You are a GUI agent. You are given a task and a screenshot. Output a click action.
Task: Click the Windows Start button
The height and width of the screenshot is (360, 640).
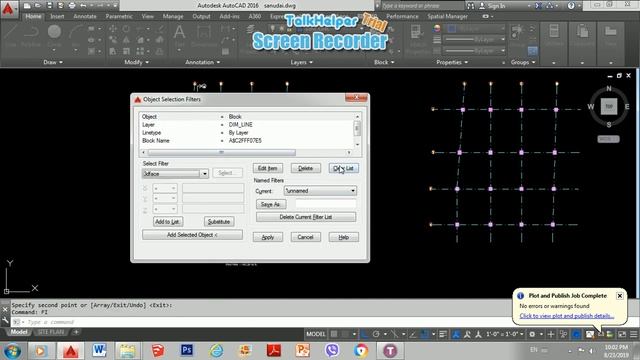[12, 351]
